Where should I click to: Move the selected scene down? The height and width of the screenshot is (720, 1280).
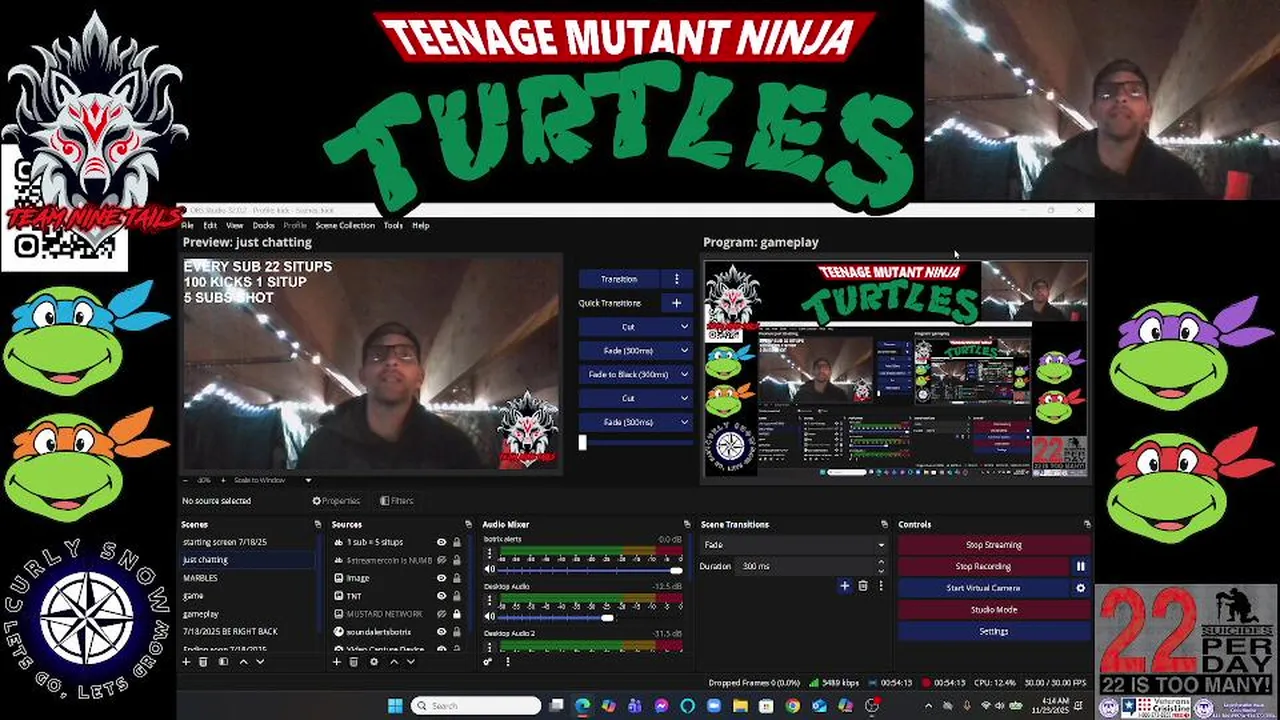coord(260,661)
